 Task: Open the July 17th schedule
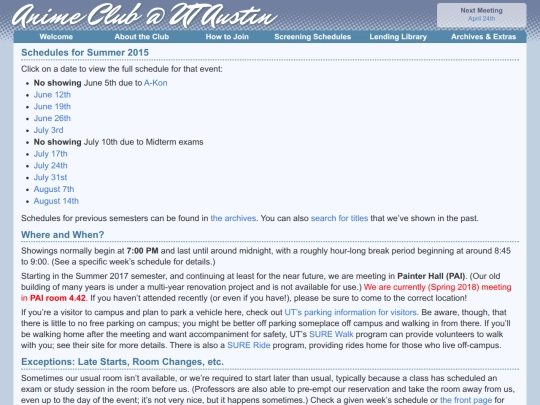pyautogui.click(x=51, y=154)
